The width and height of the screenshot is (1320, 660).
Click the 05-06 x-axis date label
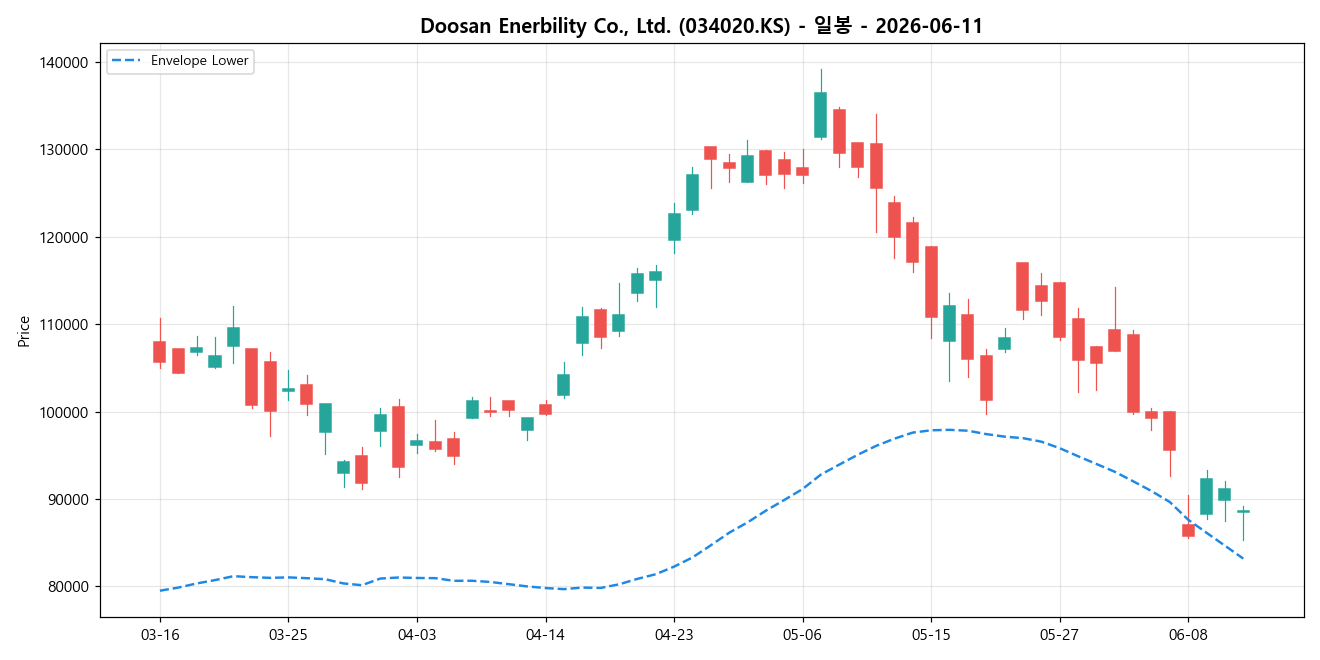coord(803,634)
